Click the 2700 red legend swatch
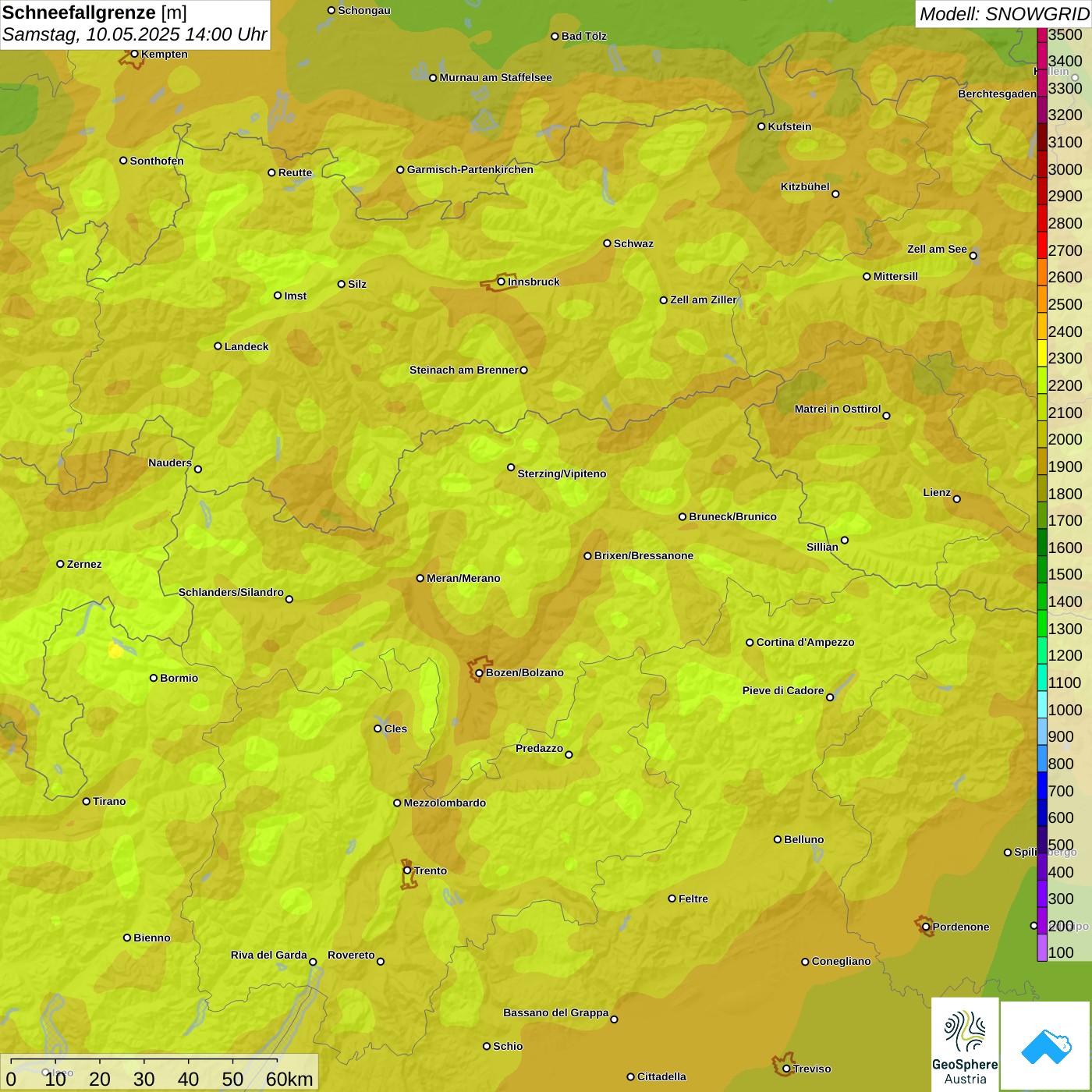 point(1041,245)
